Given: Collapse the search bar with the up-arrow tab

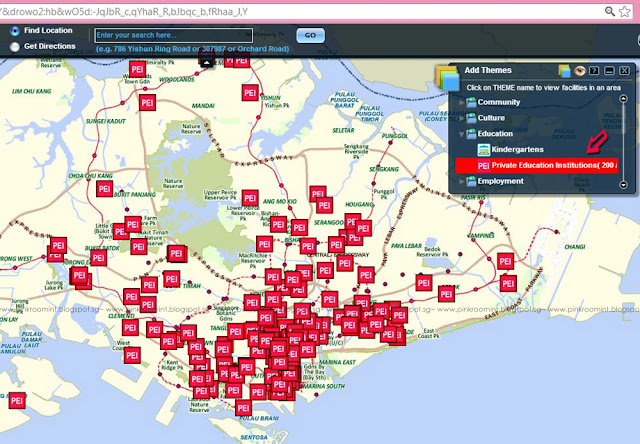Looking at the screenshot, I should (207, 62).
